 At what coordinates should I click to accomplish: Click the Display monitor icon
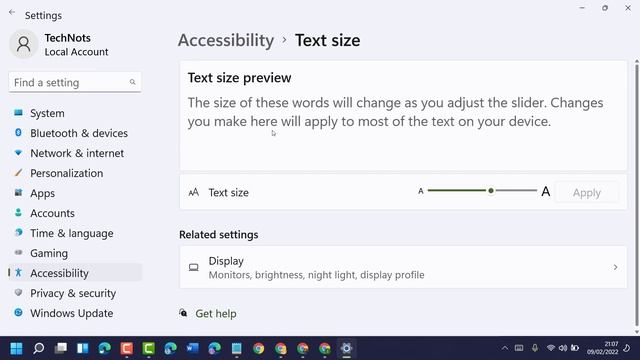point(193,267)
